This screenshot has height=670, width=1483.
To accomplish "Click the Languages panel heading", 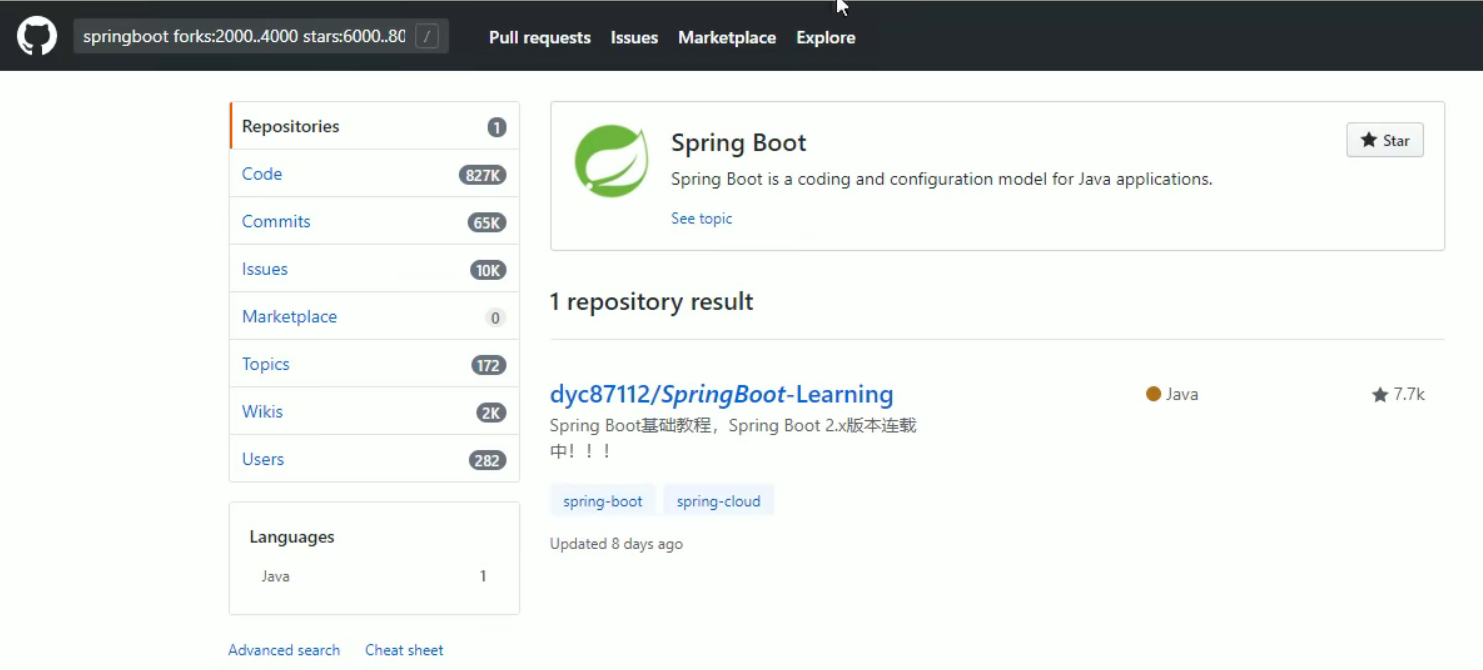I will click(292, 537).
